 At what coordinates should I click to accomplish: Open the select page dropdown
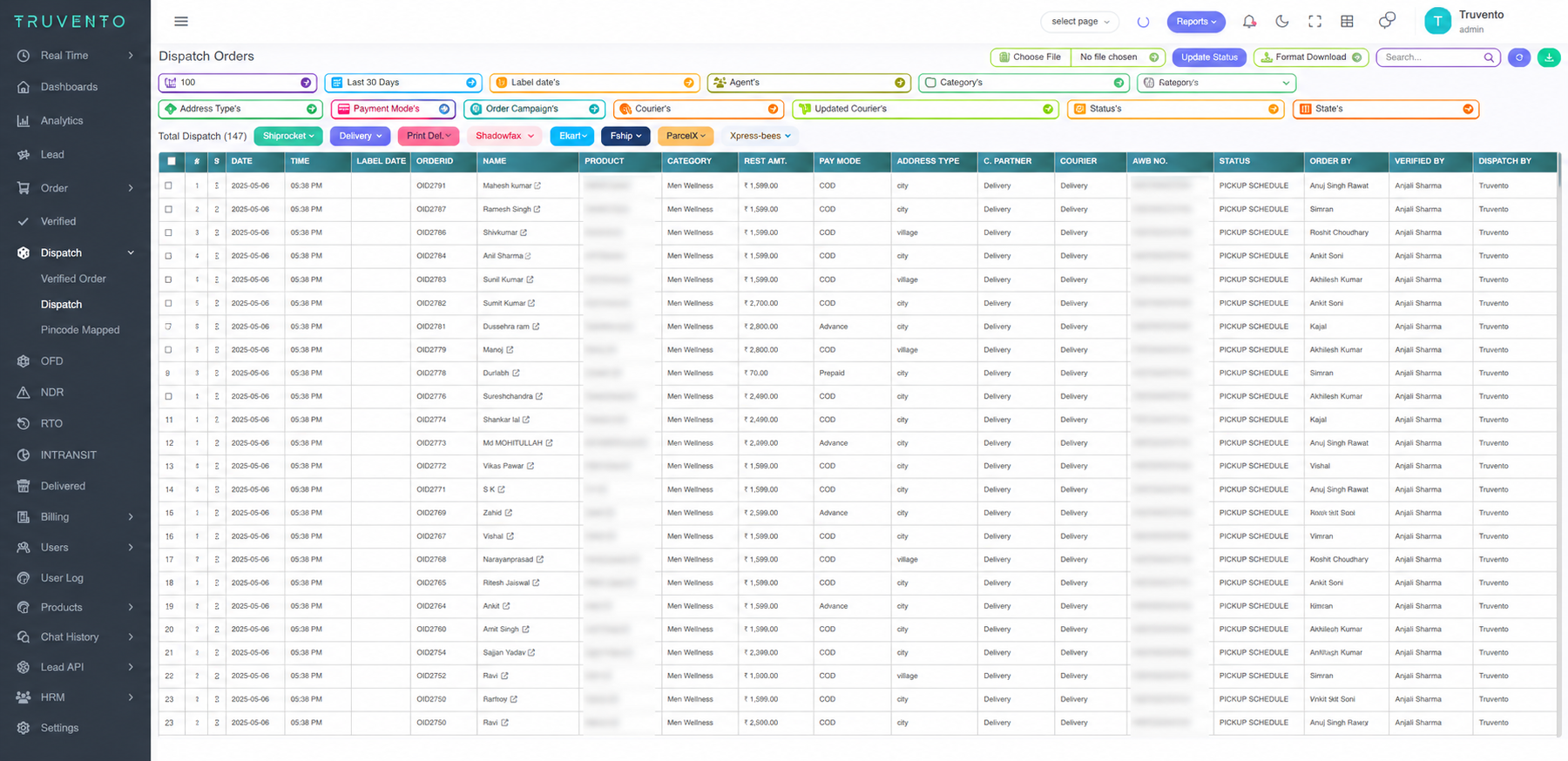1080,22
